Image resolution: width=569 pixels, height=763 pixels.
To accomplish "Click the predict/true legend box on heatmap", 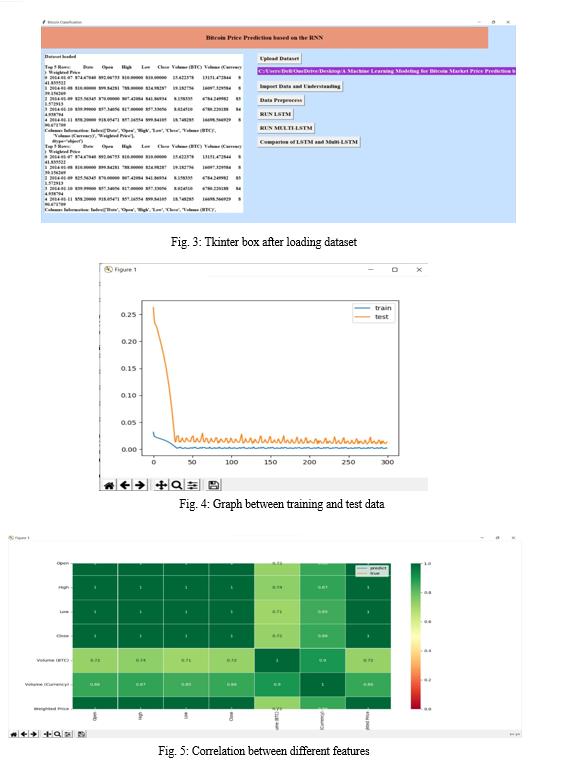I will point(372,571).
